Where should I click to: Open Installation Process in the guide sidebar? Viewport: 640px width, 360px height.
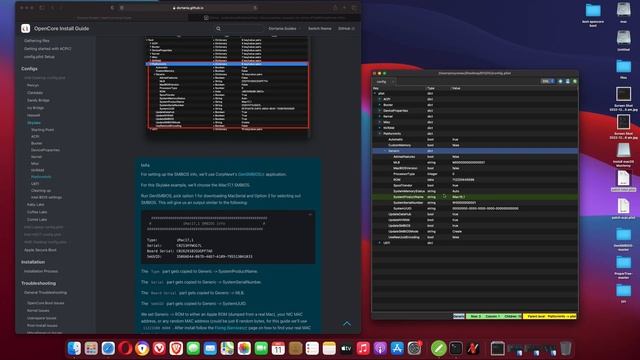[x=41, y=271]
